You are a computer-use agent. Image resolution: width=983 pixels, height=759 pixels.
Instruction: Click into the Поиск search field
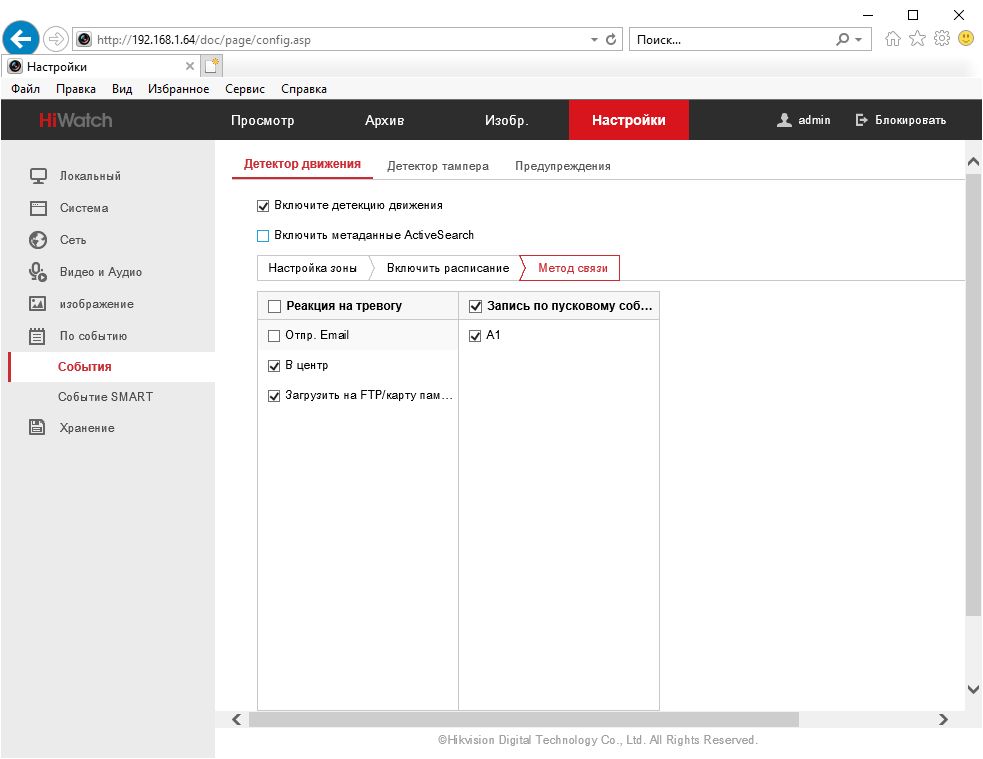tap(730, 40)
